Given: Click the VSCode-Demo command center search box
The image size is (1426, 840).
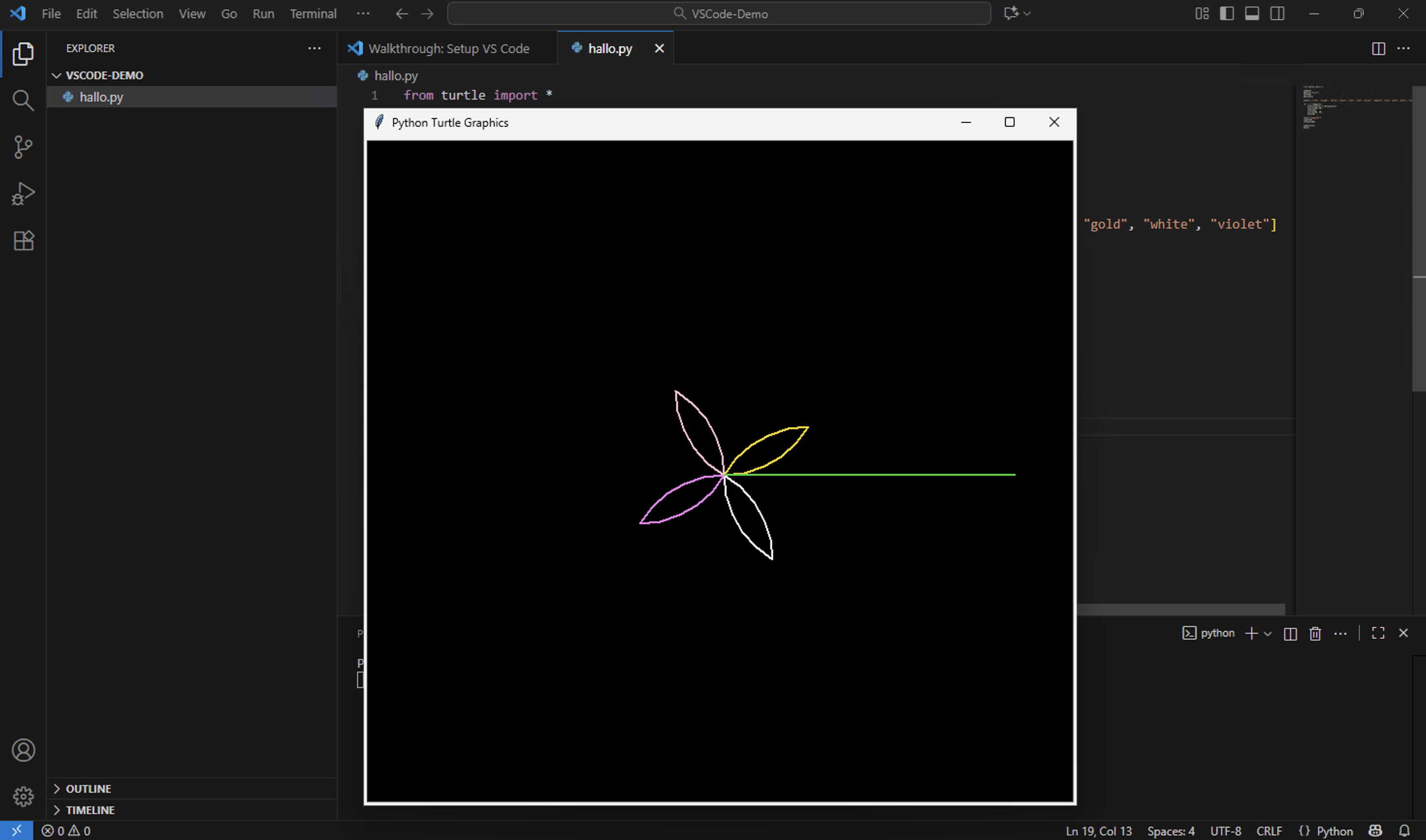Looking at the screenshot, I should tap(719, 14).
